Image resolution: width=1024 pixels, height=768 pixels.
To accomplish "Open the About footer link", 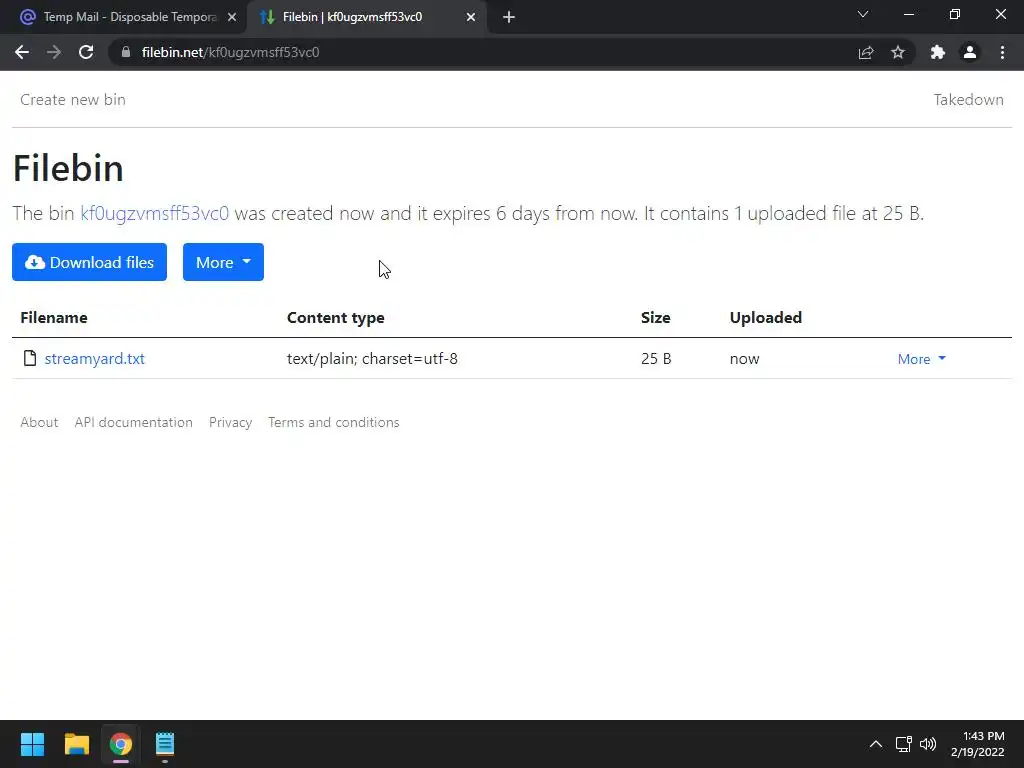I will click(39, 422).
